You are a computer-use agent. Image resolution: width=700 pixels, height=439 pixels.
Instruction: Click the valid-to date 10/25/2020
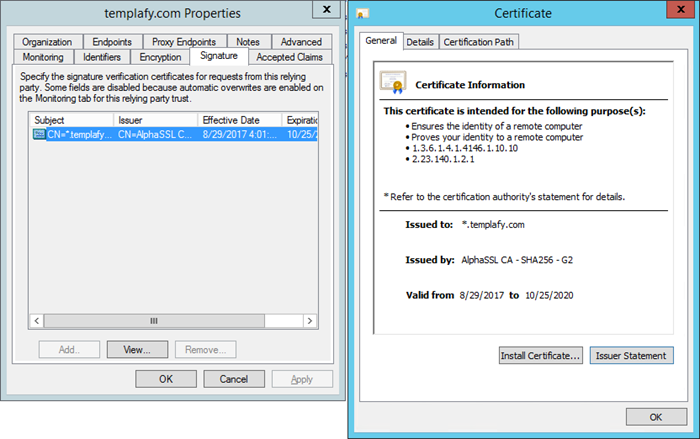pos(549,295)
